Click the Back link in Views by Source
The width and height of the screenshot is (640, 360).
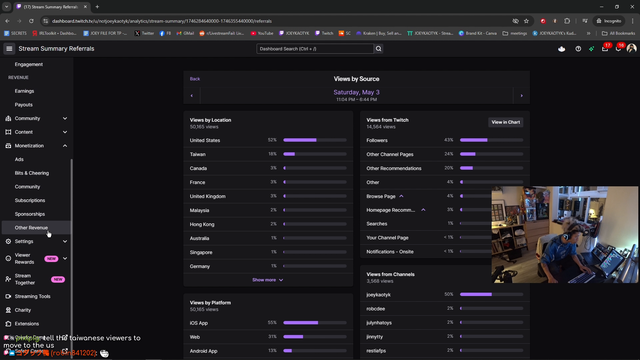195,79
